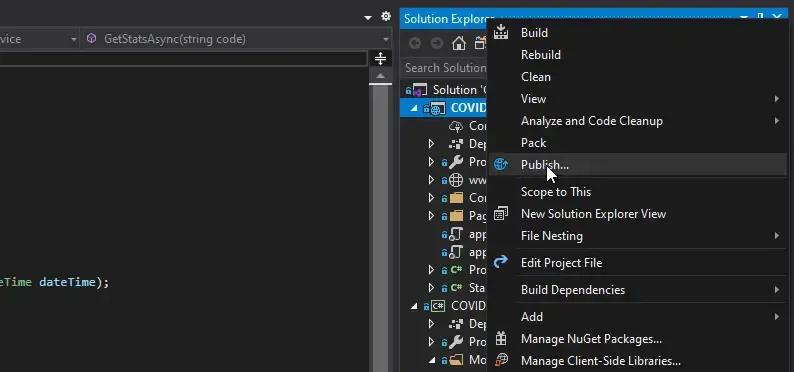Screen dimensions: 794x372
Task: Expand the Startup C# file node
Action: [x=431, y=287]
